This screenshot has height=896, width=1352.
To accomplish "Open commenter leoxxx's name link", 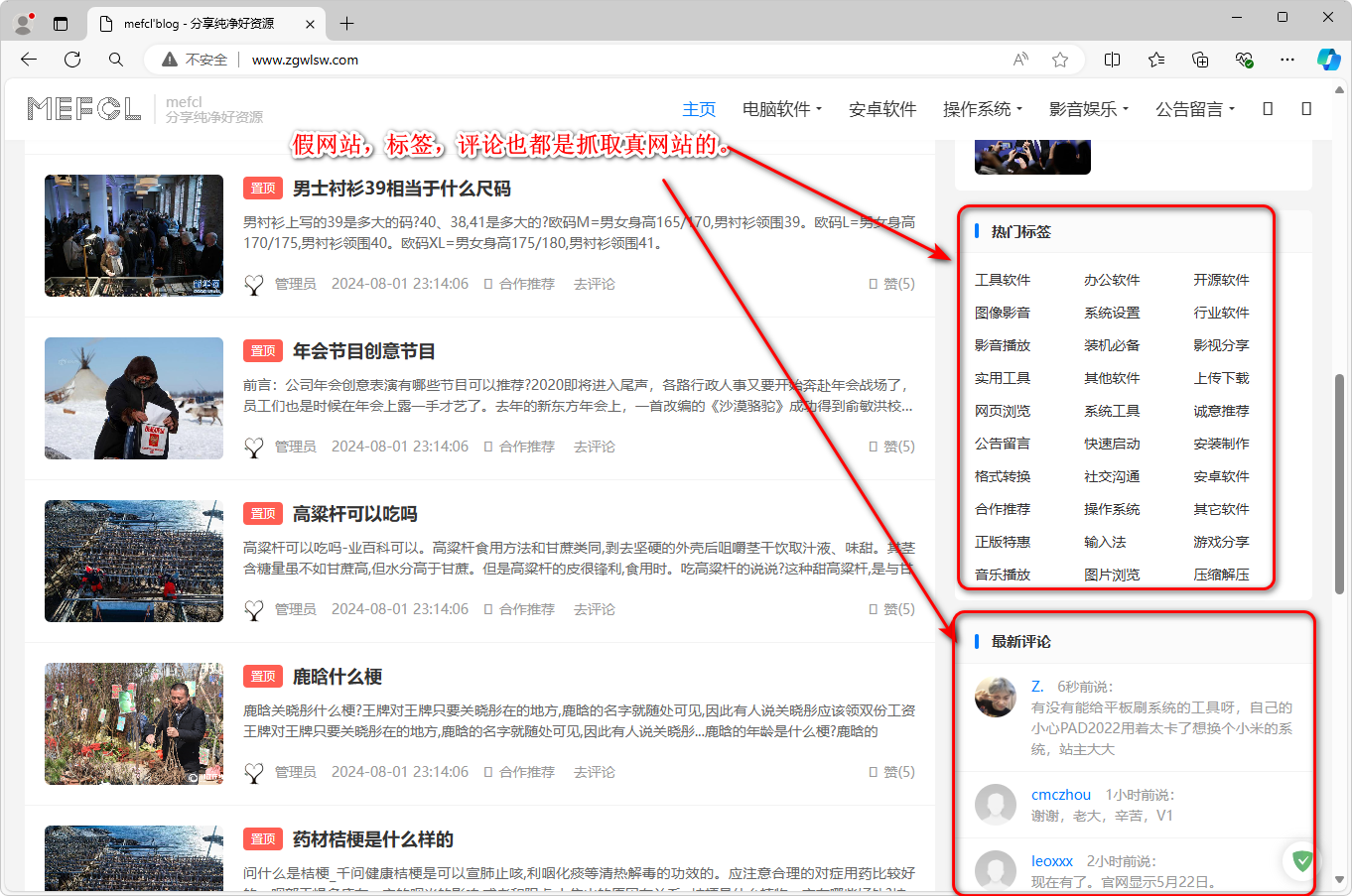I will click(1052, 861).
